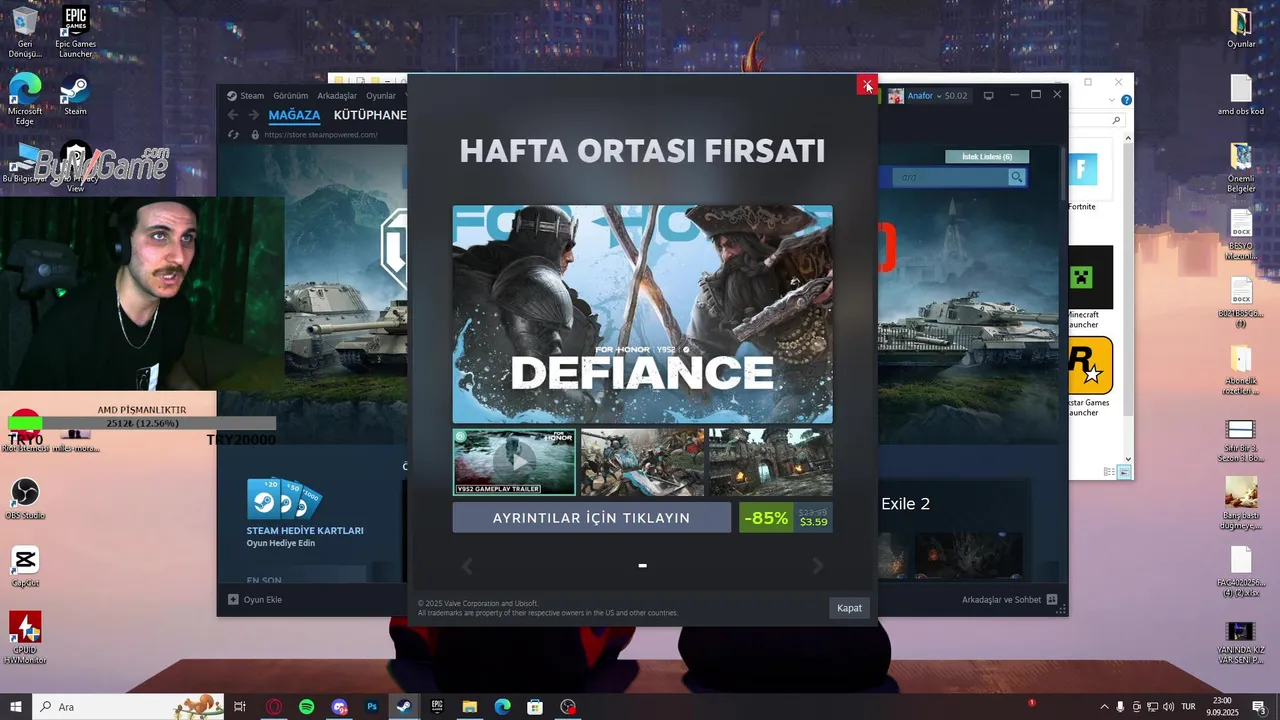Image resolution: width=1280 pixels, height=720 pixels.
Task: Click the Anafor profile avatar
Action: click(896, 96)
